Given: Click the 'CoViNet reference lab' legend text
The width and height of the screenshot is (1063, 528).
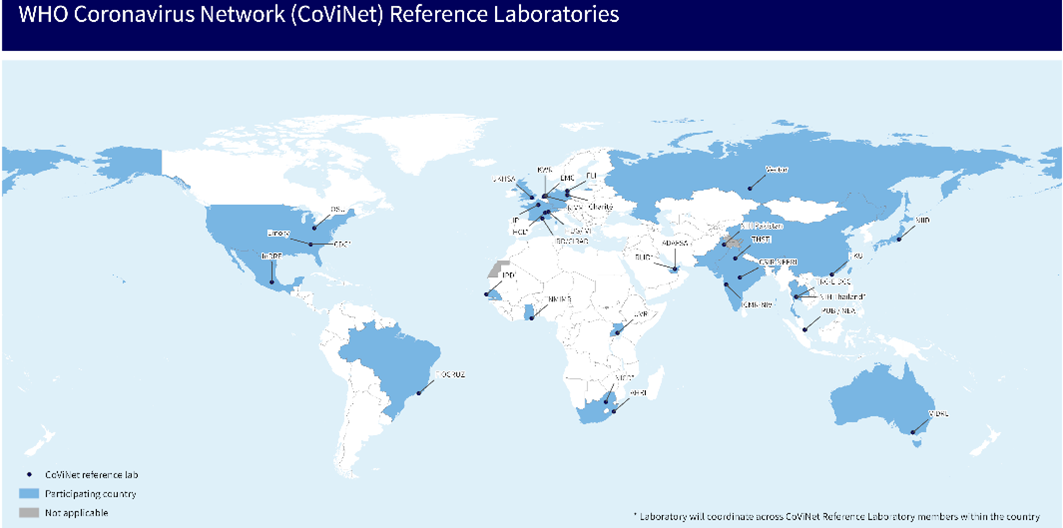Looking at the screenshot, I should tap(90, 474).
